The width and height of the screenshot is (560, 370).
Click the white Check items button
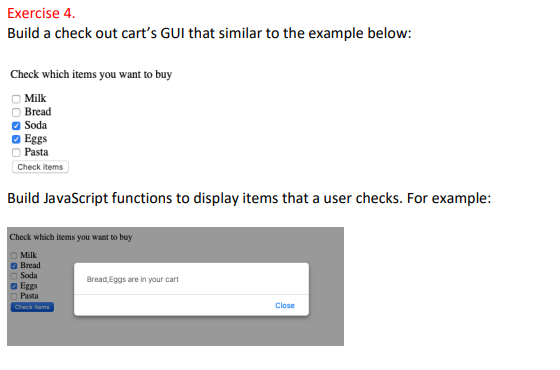(40, 167)
